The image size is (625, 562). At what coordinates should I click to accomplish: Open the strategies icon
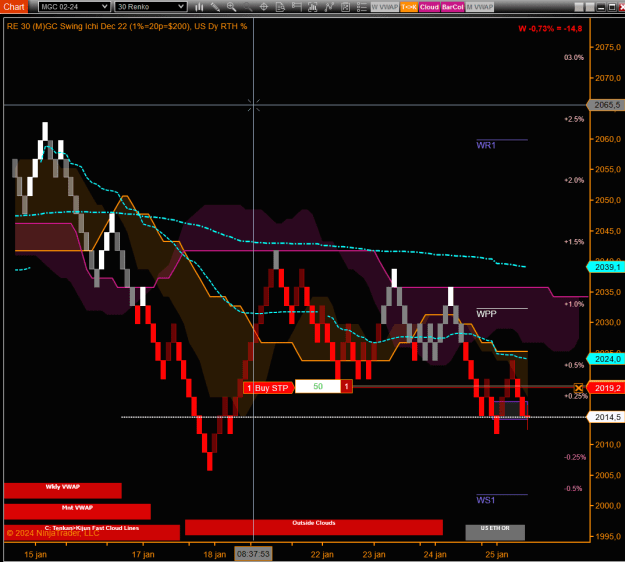[345, 7]
